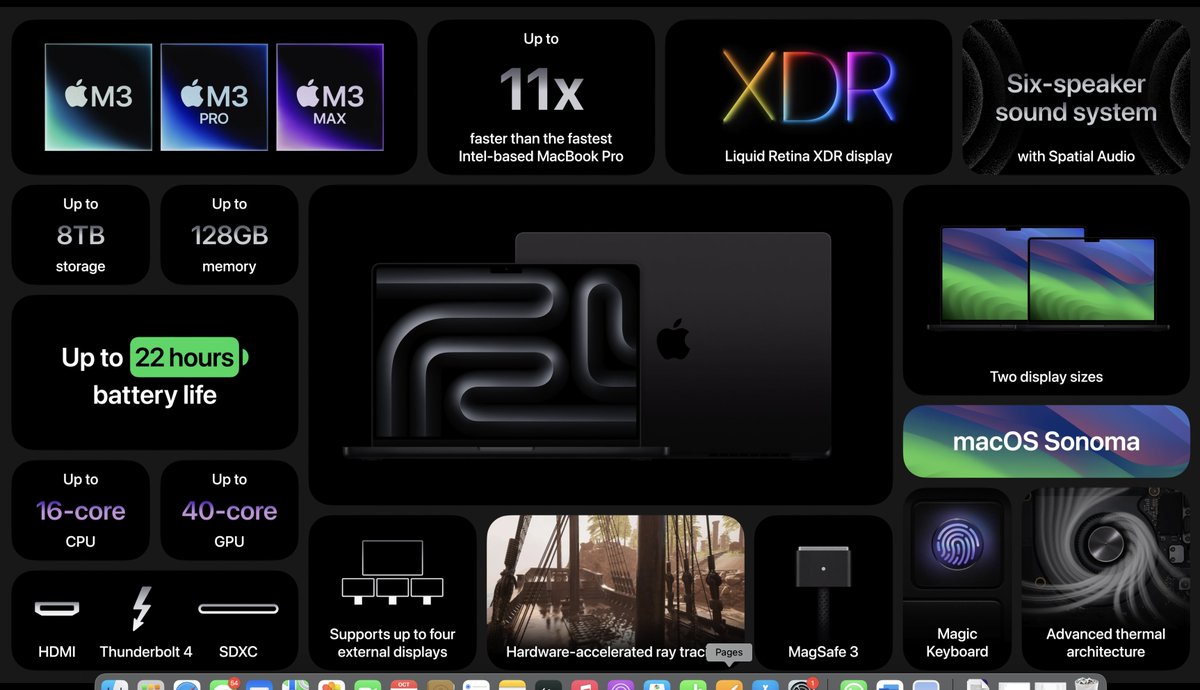Click the Thunderbolt lightning bolt icon
This screenshot has height=690, width=1200.
coord(142,608)
